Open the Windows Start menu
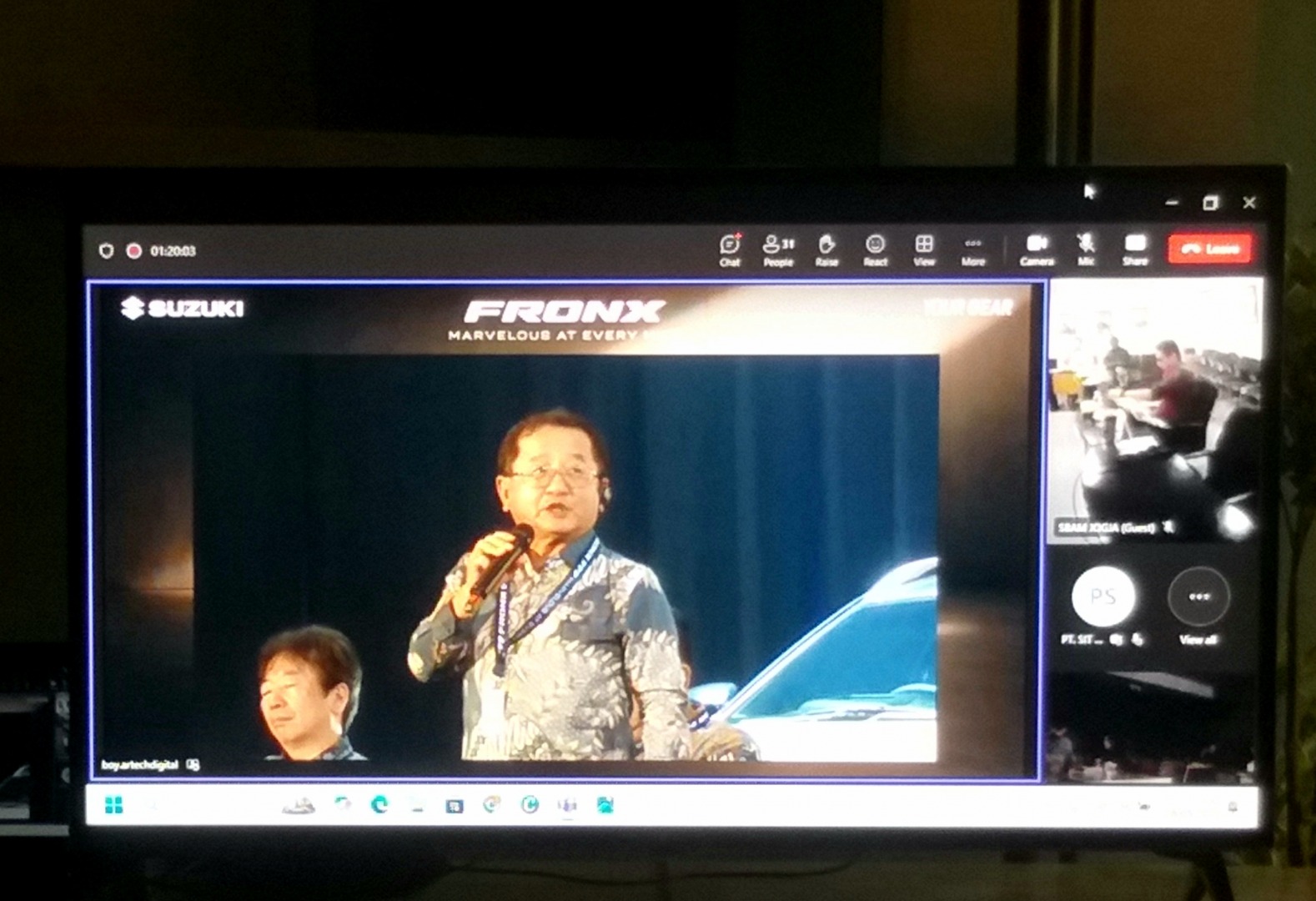 [x=114, y=805]
